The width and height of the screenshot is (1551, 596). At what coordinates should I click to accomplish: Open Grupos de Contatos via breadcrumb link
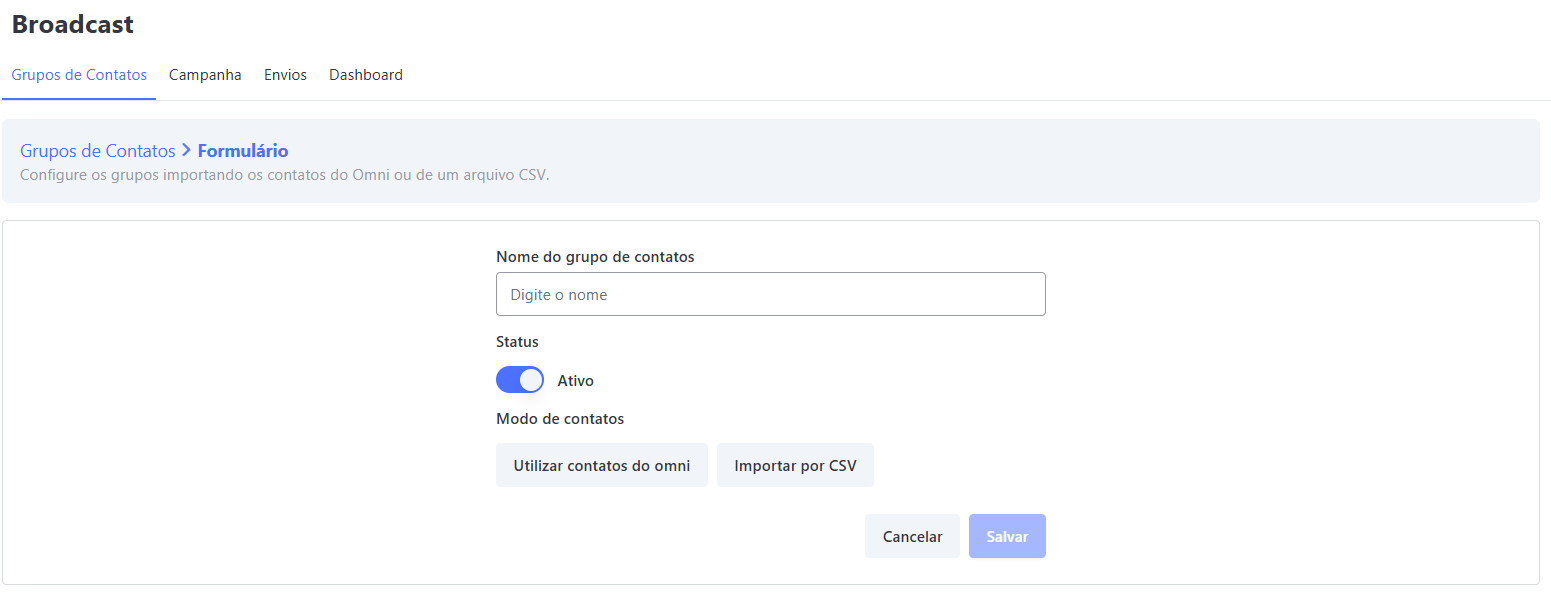(x=97, y=150)
